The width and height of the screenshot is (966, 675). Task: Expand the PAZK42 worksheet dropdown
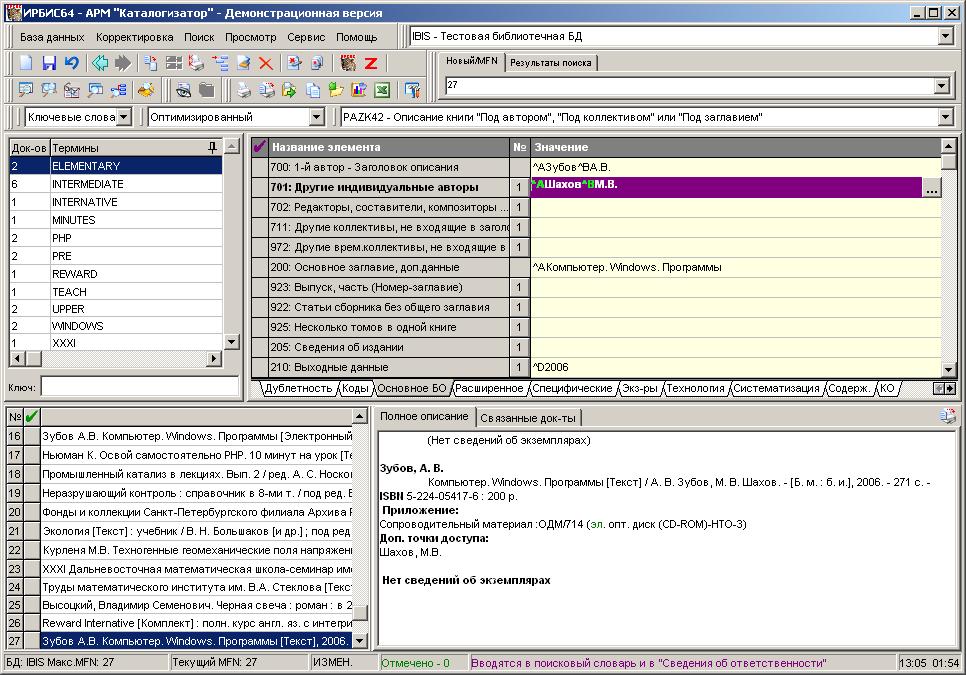(x=946, y=116)
